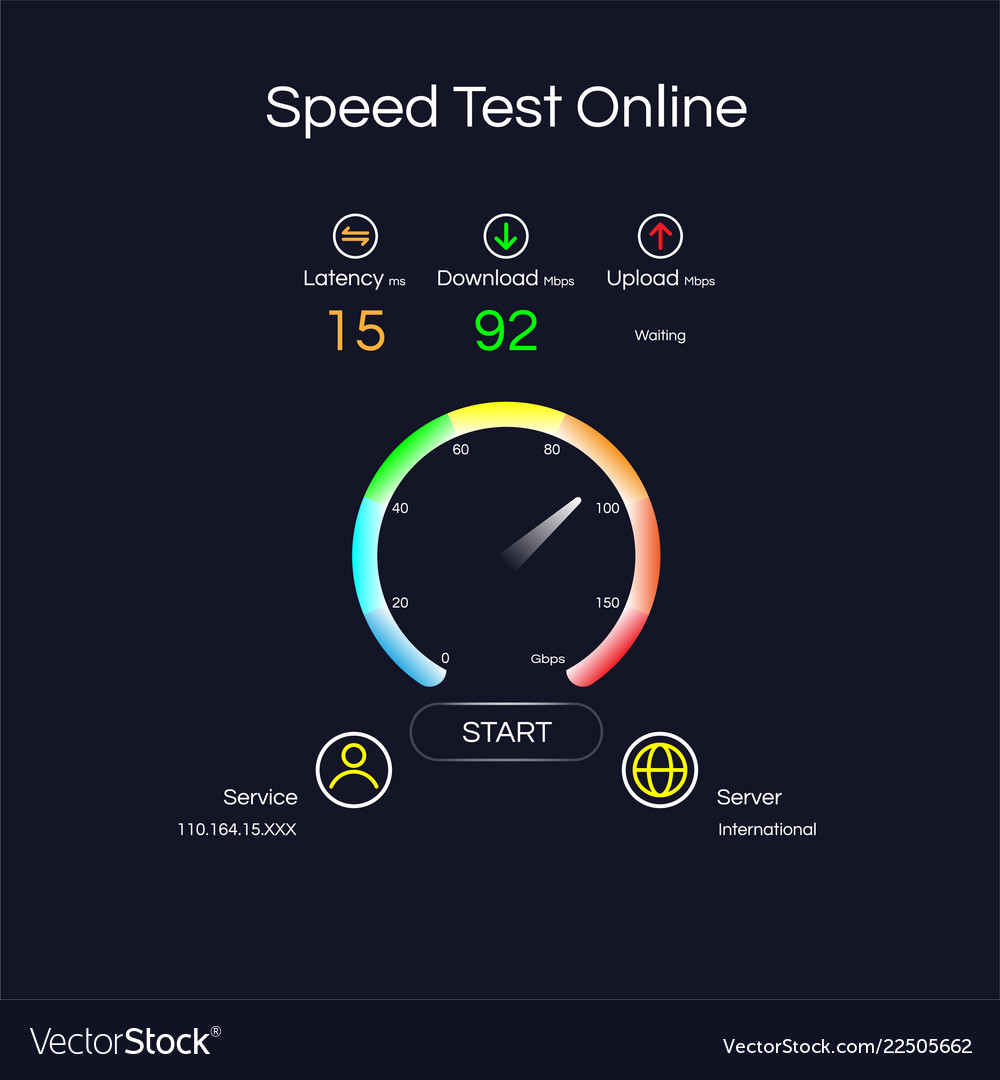The image size is (1000, 1080).
Task: Click the orange Latency arrows icon
Action: pos(355,236)
